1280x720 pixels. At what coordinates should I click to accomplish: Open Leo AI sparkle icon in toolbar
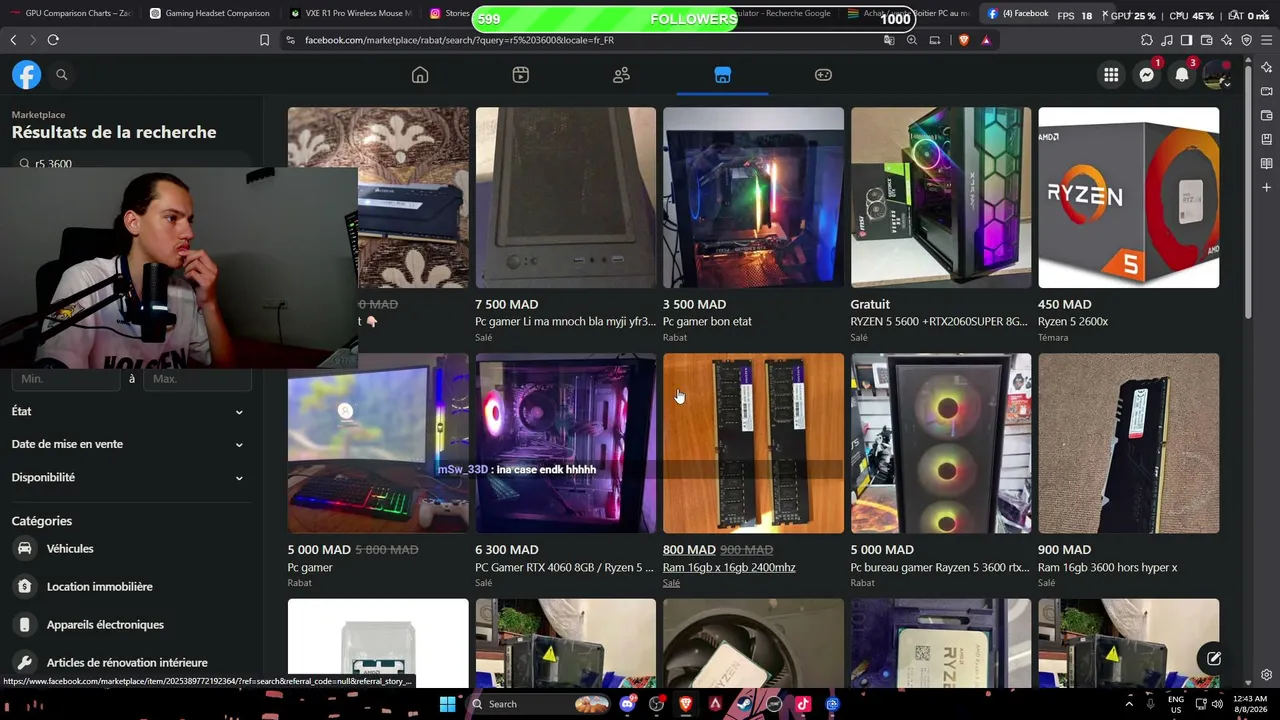(x=1226, y=40)
